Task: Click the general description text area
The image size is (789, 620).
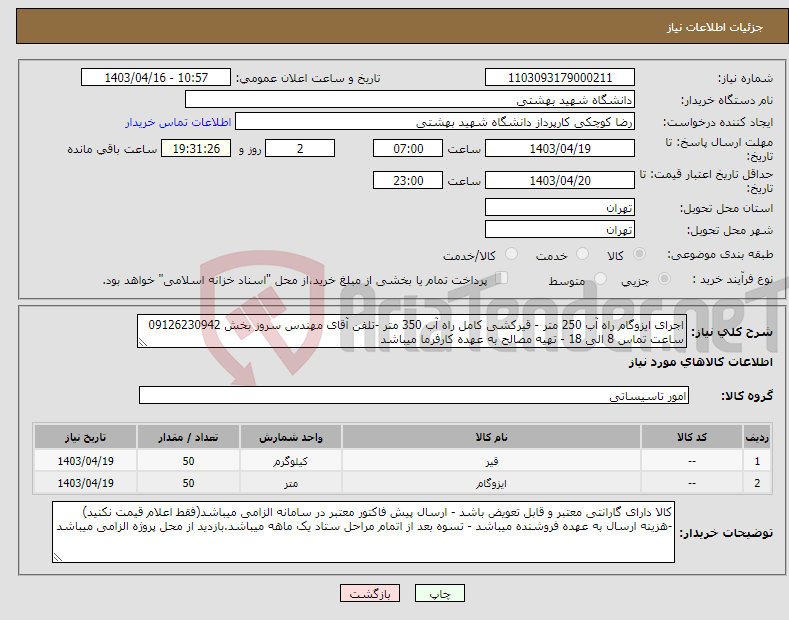Action: pos(412,331)
